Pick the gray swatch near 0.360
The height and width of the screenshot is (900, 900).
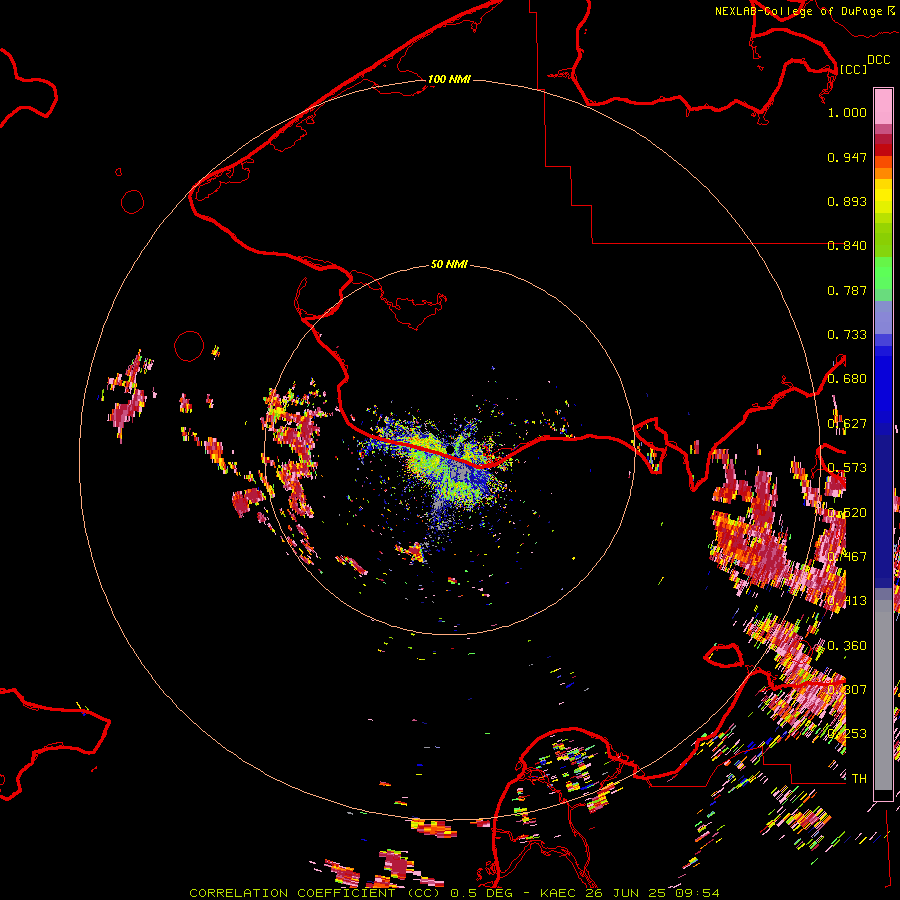[x=883, y=700]
